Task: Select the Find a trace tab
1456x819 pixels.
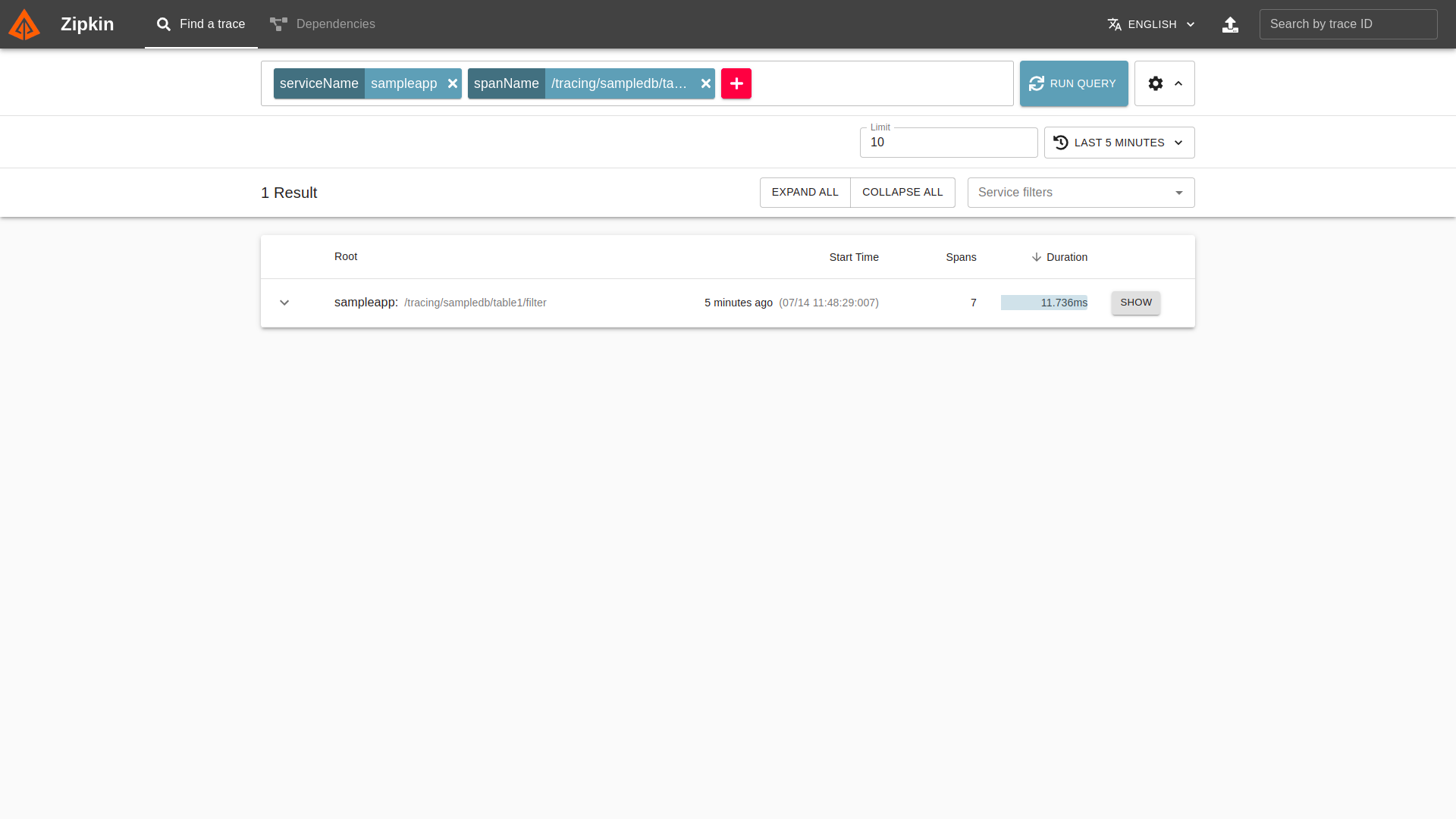Action: (x=201, y=24)
